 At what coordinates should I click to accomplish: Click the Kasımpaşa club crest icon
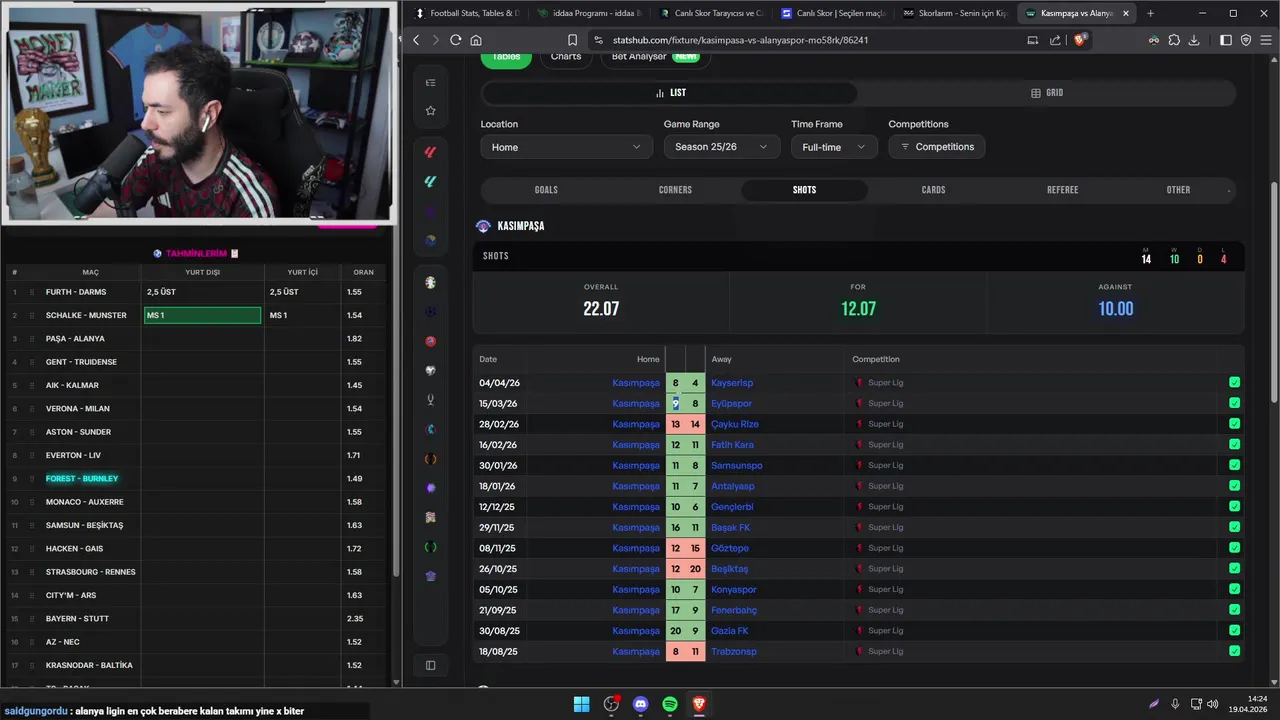click(x=483, y=226)
